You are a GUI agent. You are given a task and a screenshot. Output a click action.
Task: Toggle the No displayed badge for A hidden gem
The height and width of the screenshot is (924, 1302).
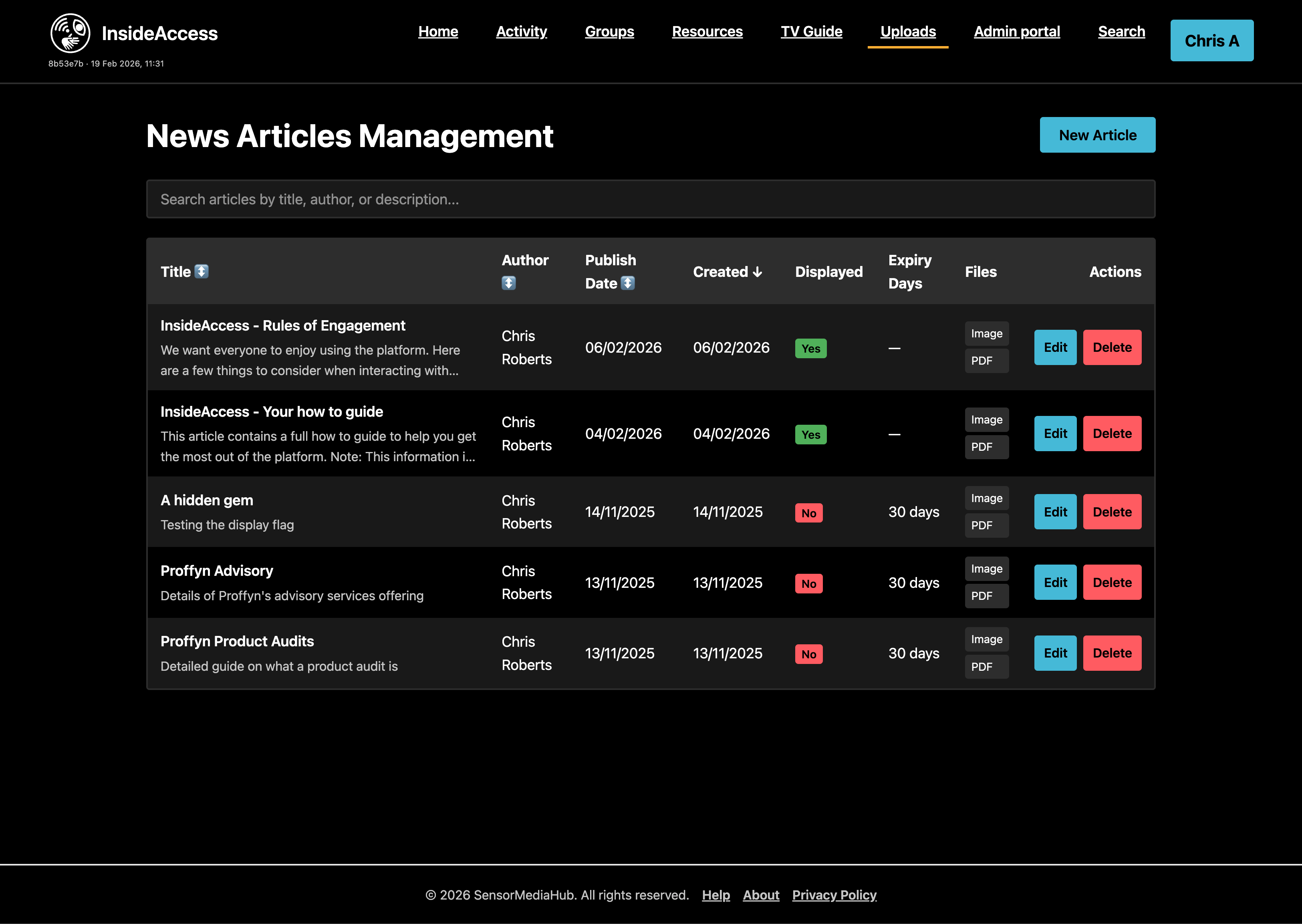809,512
